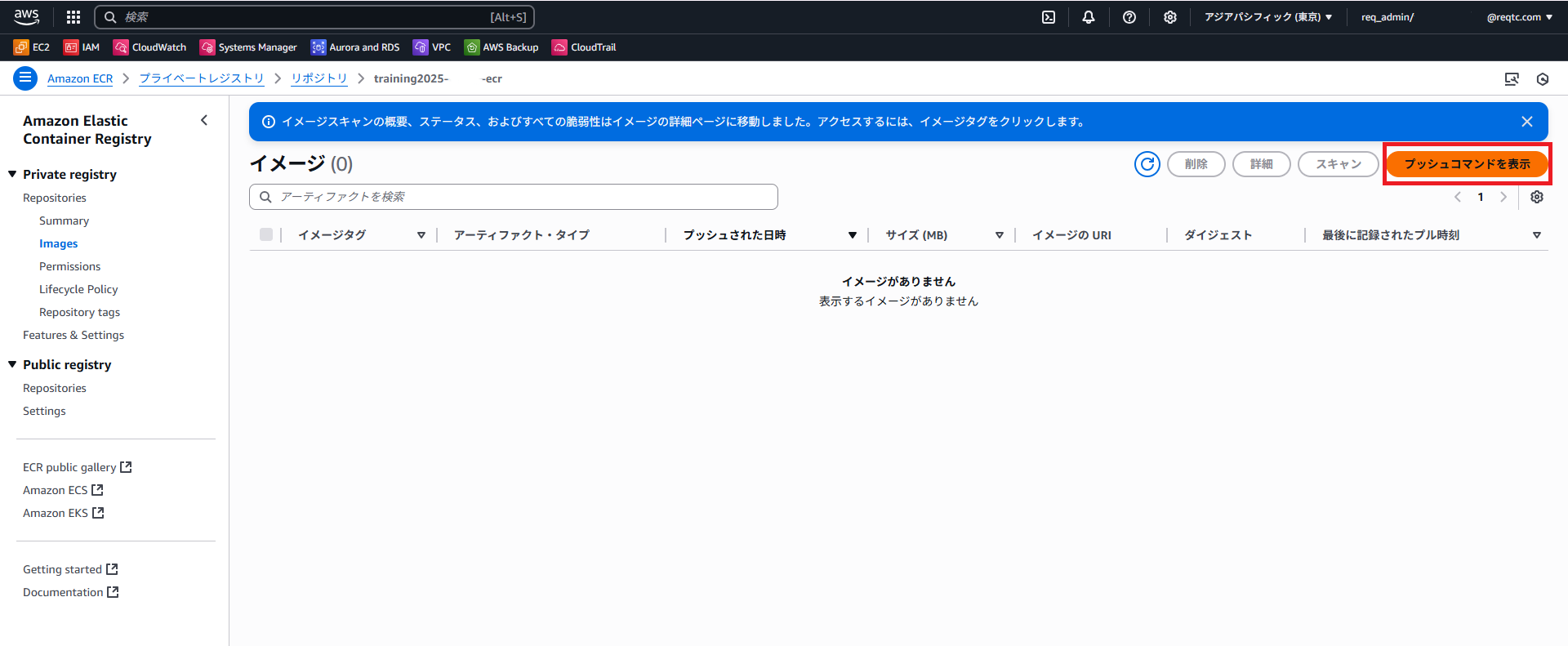Open Documentation external link
Screen dimensions: 1568x646
coord(71,592)
